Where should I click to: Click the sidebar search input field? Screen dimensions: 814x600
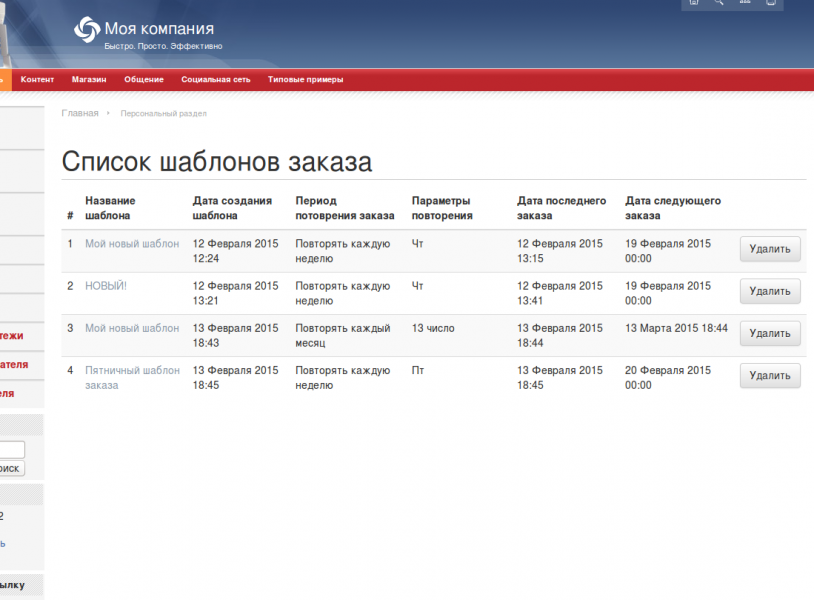12,450
